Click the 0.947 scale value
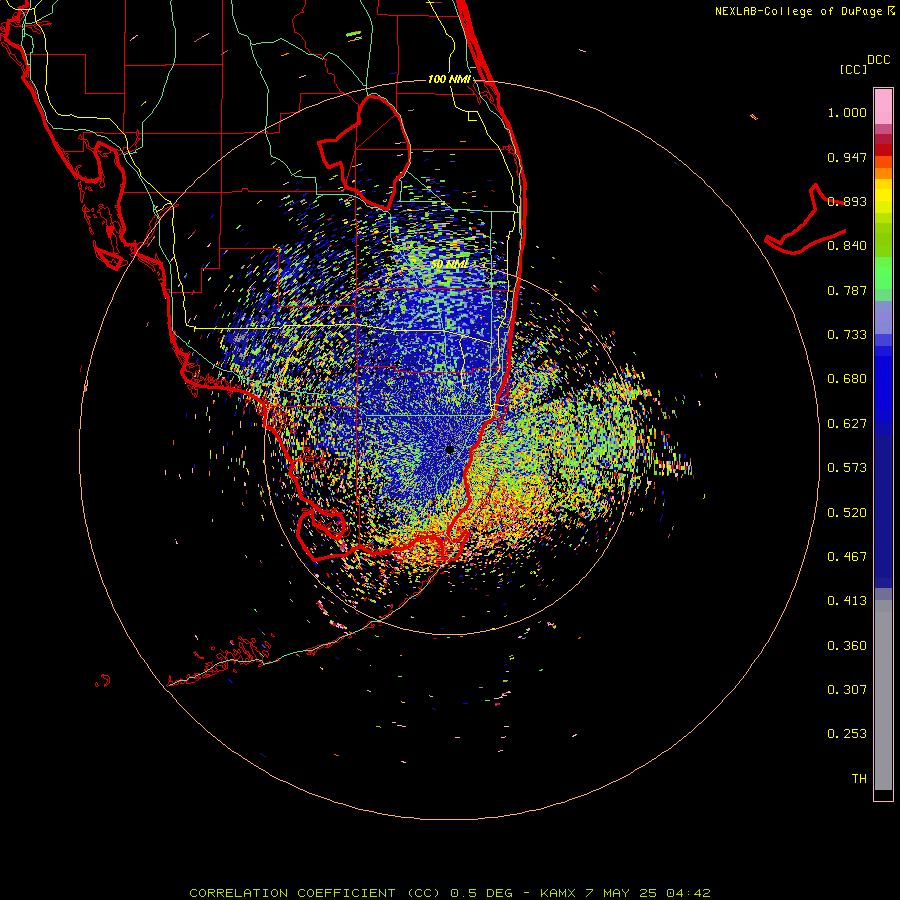Viewport: 900px width, 900px height. click(847, 157)
